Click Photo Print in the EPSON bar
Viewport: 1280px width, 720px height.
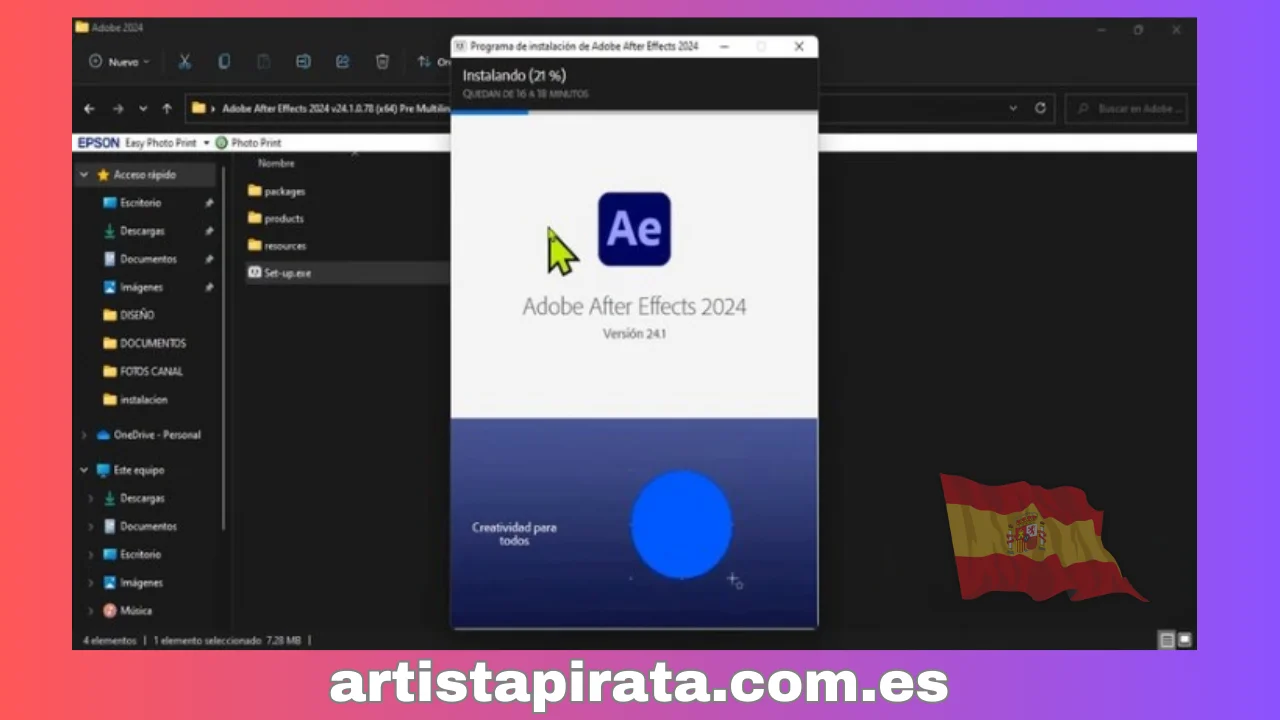pyautogui.click(x=249, y=143)
